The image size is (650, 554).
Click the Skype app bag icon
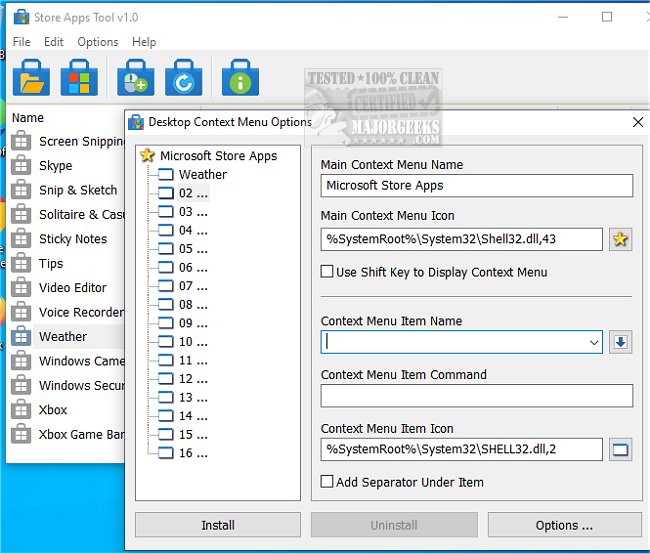(x=21, y=165)
